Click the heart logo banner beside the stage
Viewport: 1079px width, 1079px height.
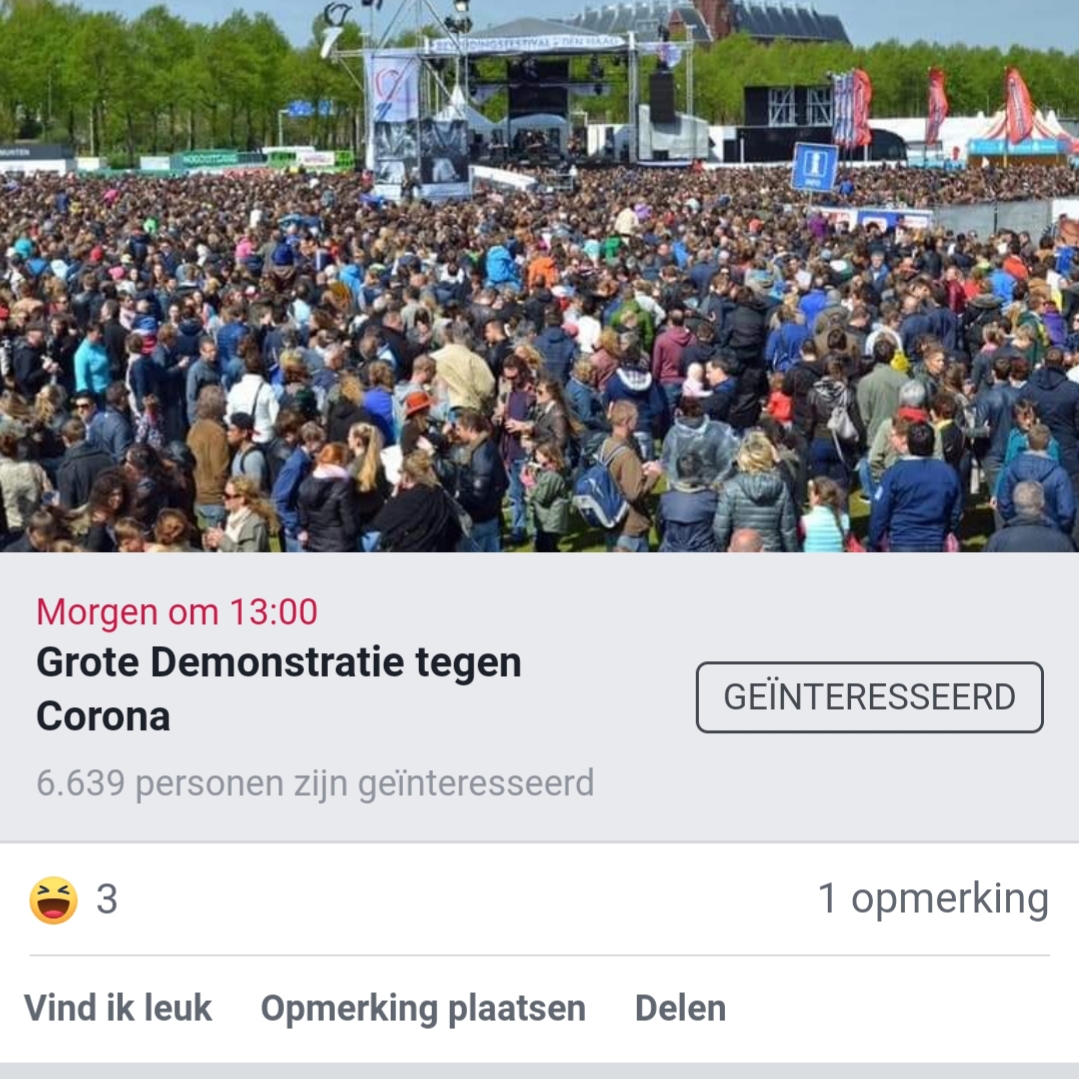point(392,89)
